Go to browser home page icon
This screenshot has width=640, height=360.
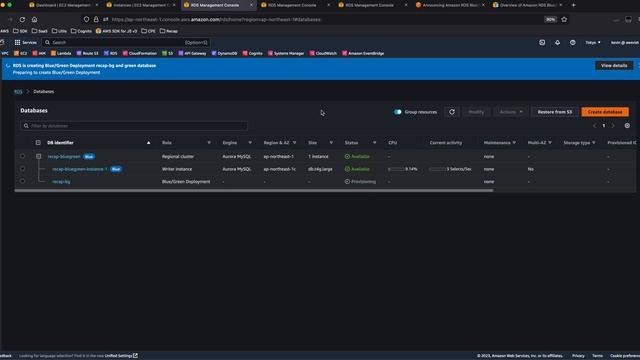click(35, 20)
